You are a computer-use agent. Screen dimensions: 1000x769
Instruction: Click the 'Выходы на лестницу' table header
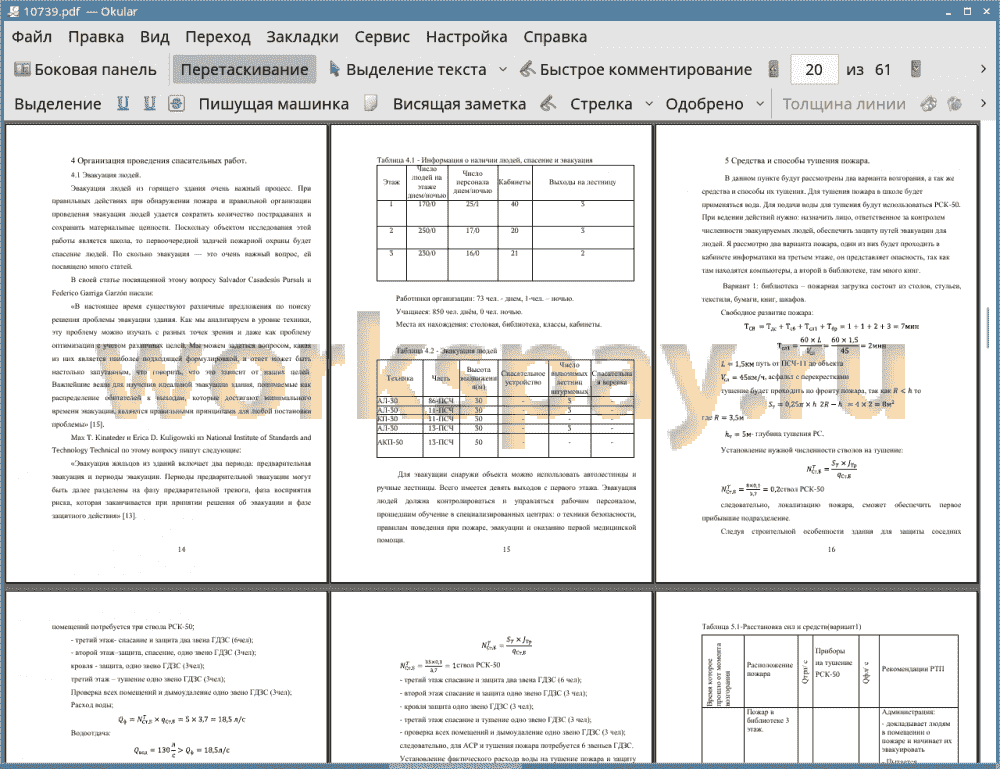(x=582, y=182)
